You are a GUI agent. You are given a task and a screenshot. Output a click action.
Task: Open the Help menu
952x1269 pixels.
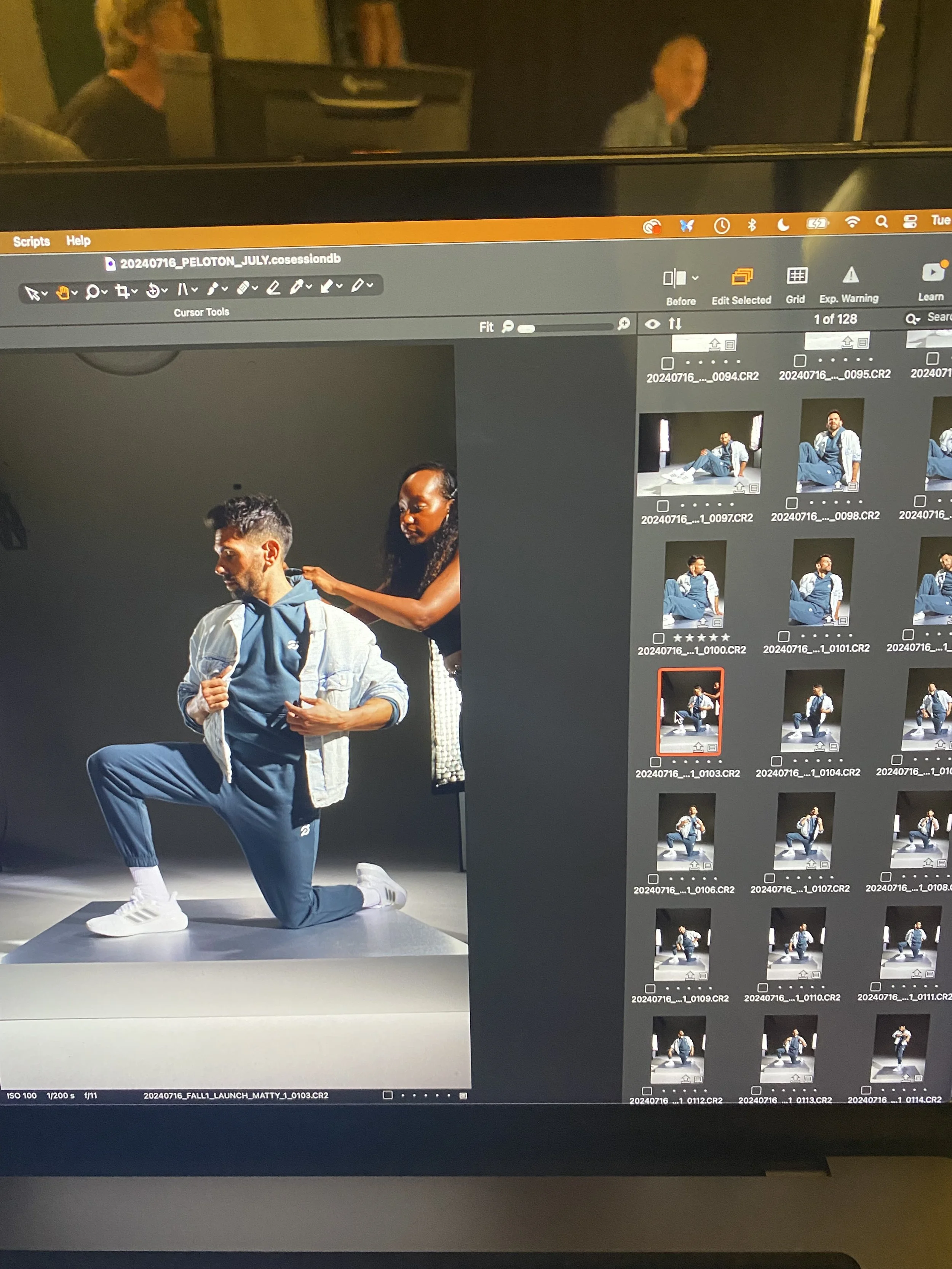click(x=78, y=241)
